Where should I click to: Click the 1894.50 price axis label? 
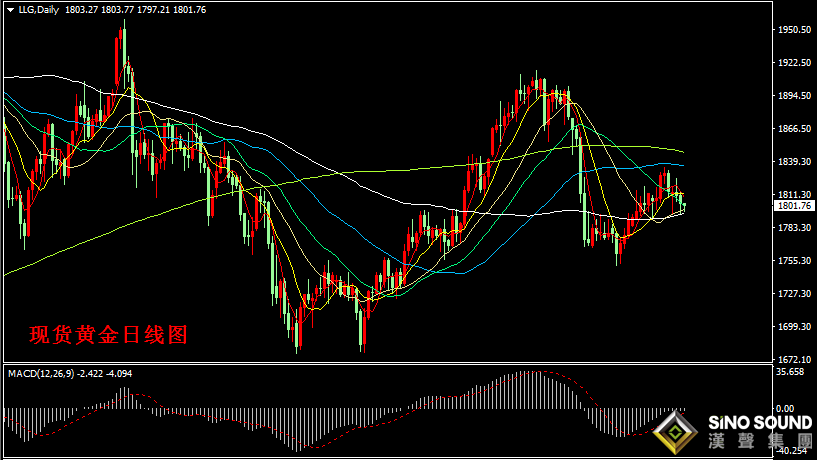click(x=795, y=96)
